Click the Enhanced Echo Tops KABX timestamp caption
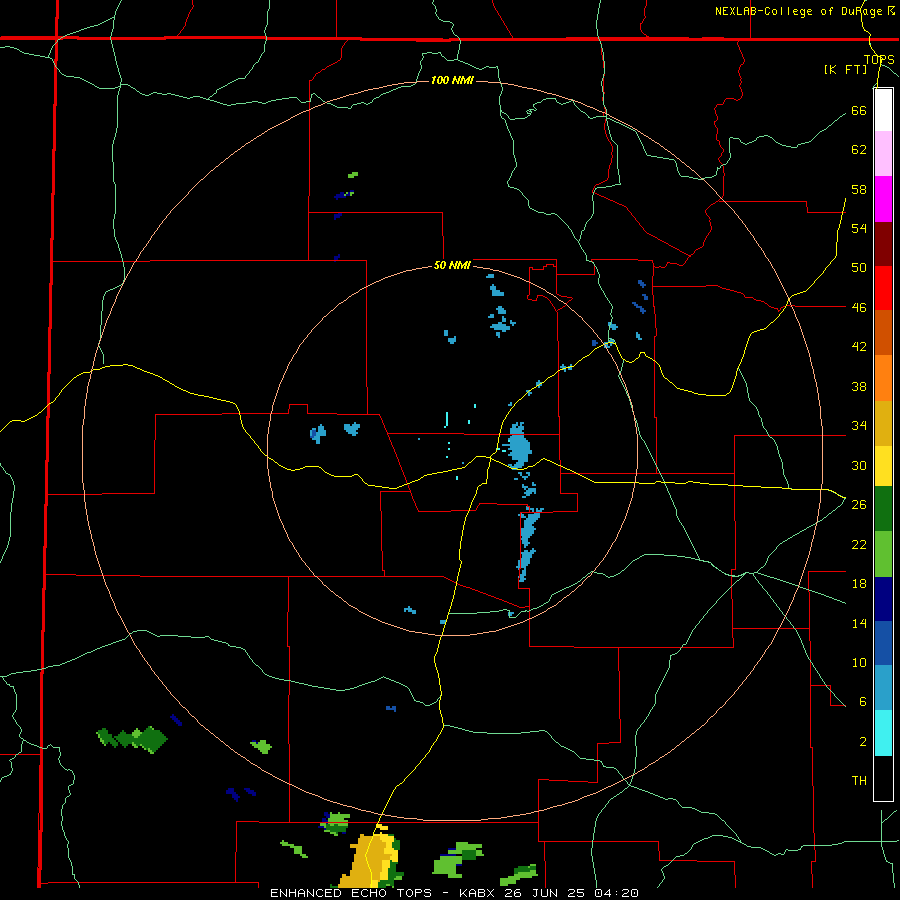This screenshot has width=900, height=900. pos(454,893)
